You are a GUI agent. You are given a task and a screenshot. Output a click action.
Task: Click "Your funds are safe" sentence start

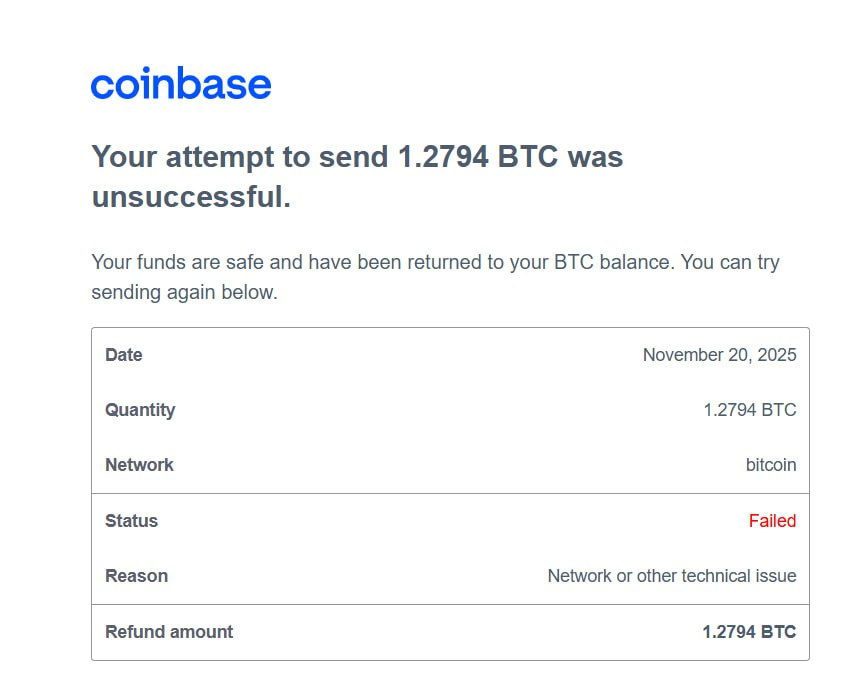click(x=180, y=263)
